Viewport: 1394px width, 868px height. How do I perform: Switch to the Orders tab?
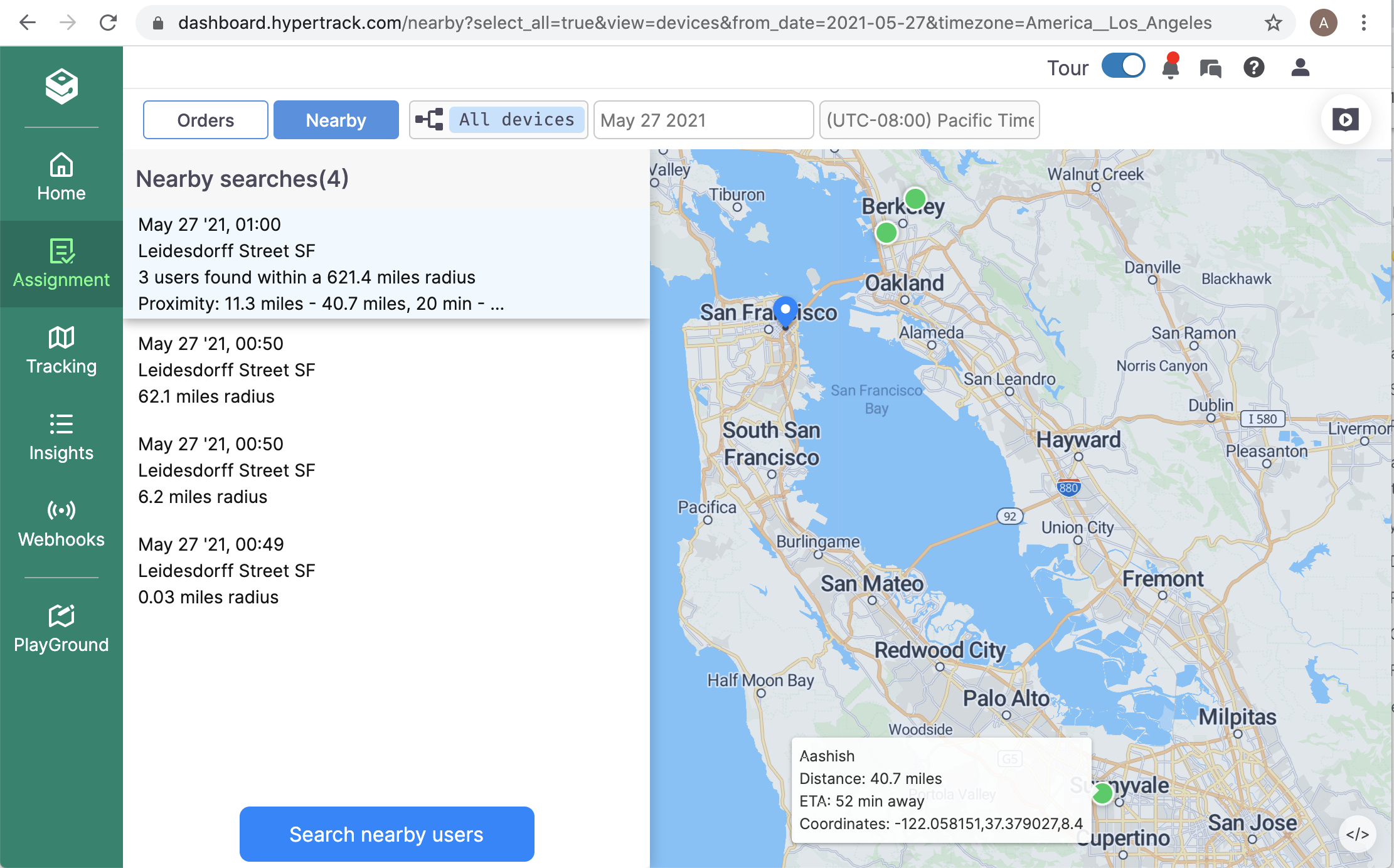[205, 120]
